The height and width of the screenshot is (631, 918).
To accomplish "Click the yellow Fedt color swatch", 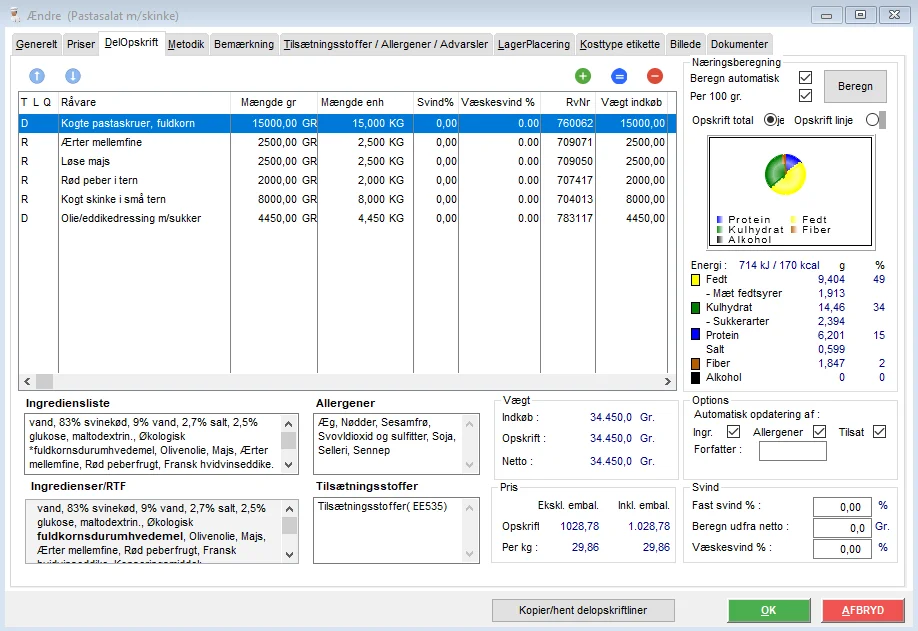I will click(697, 280).
